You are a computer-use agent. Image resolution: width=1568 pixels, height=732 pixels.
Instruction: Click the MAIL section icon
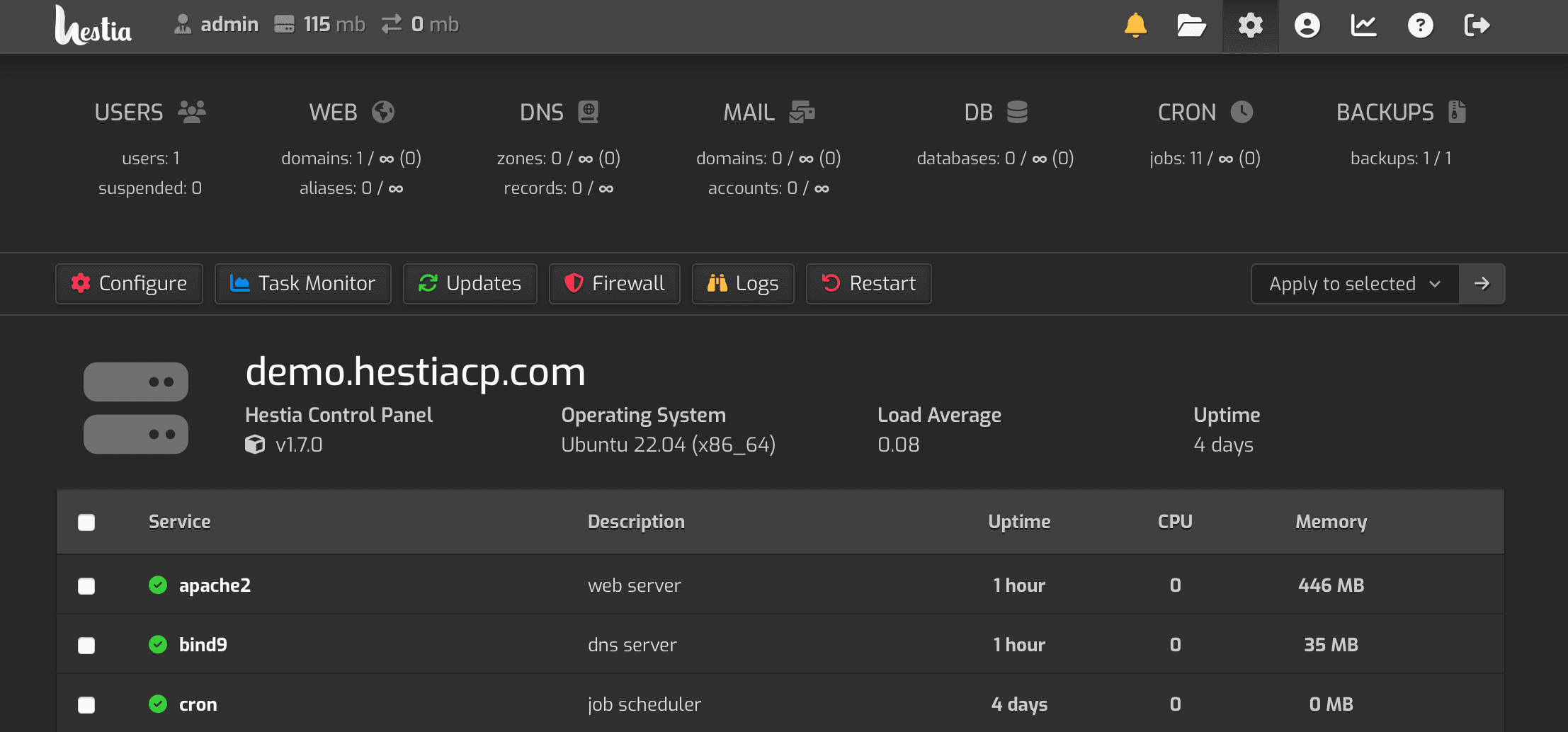[x=802, y=112]
